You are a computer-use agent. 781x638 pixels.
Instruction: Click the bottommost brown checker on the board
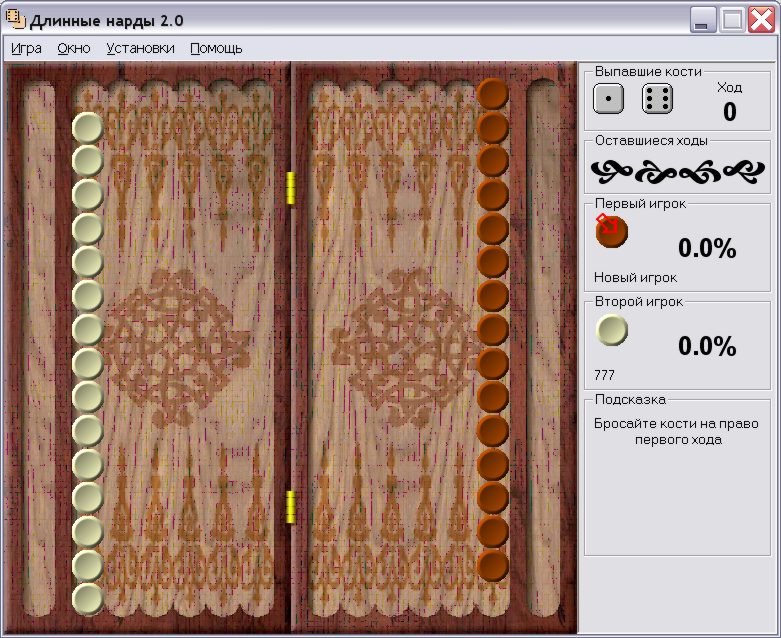(493, 565)
